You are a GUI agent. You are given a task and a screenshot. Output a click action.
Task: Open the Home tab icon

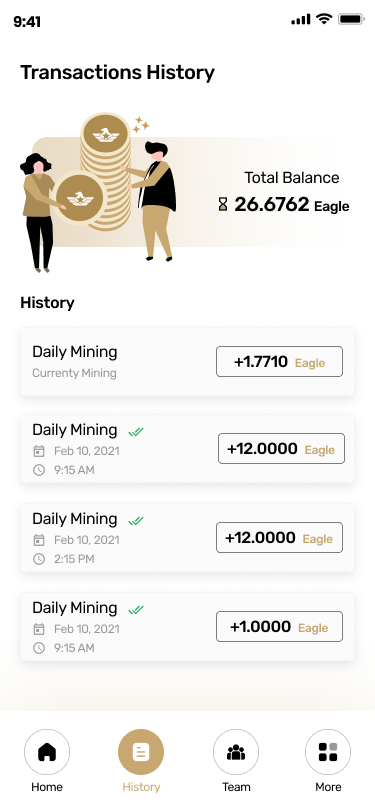pos(47,752)
